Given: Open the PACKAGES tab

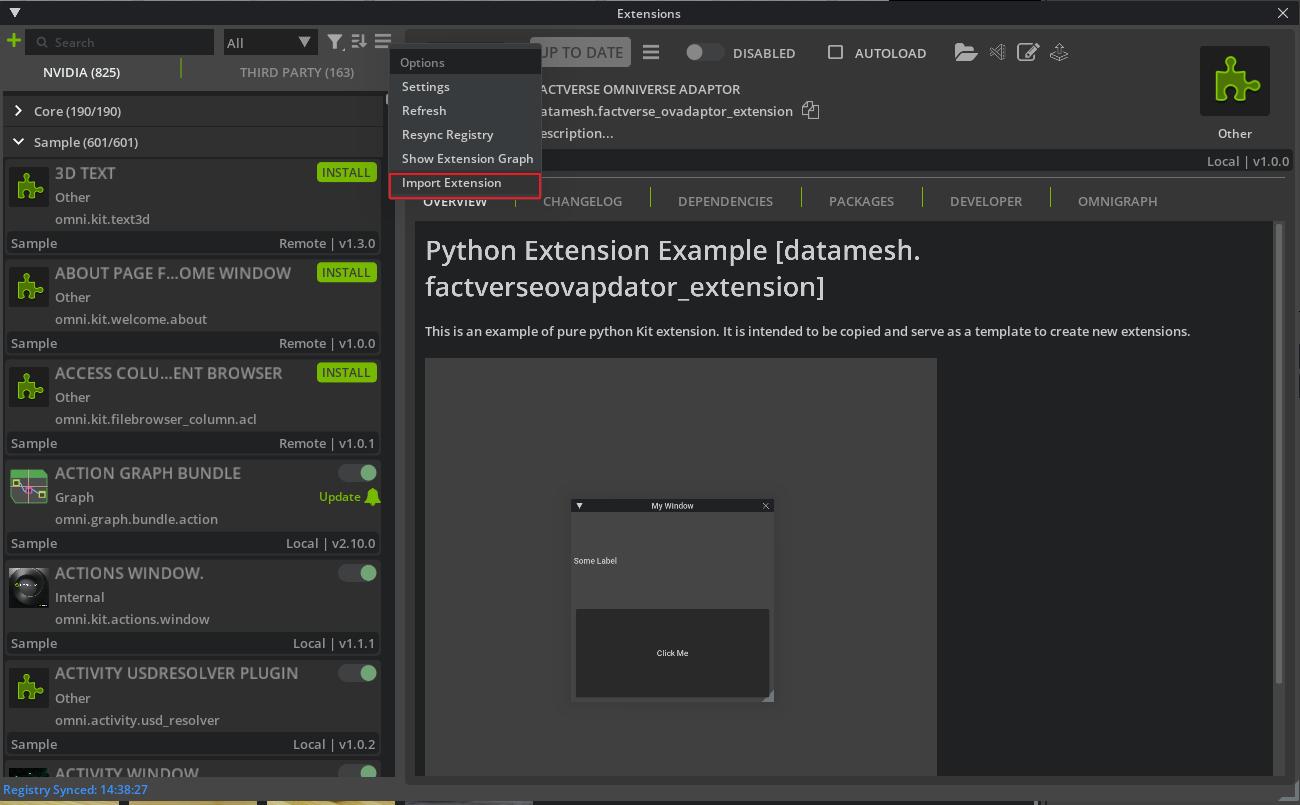Looking at the screenshot, I should coord(861,201).
